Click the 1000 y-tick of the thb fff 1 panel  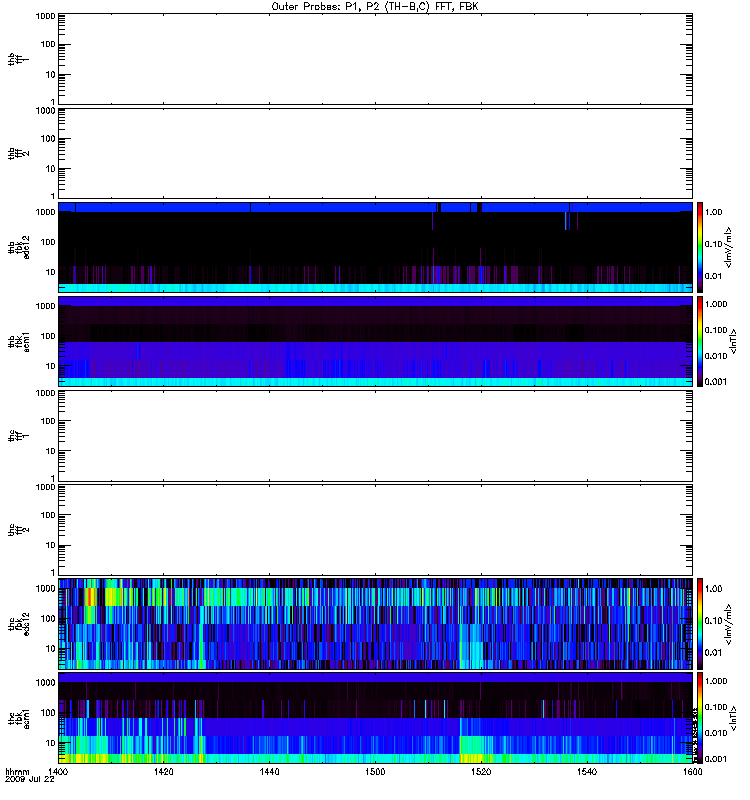pyautogui.click(x=45, y=16)
